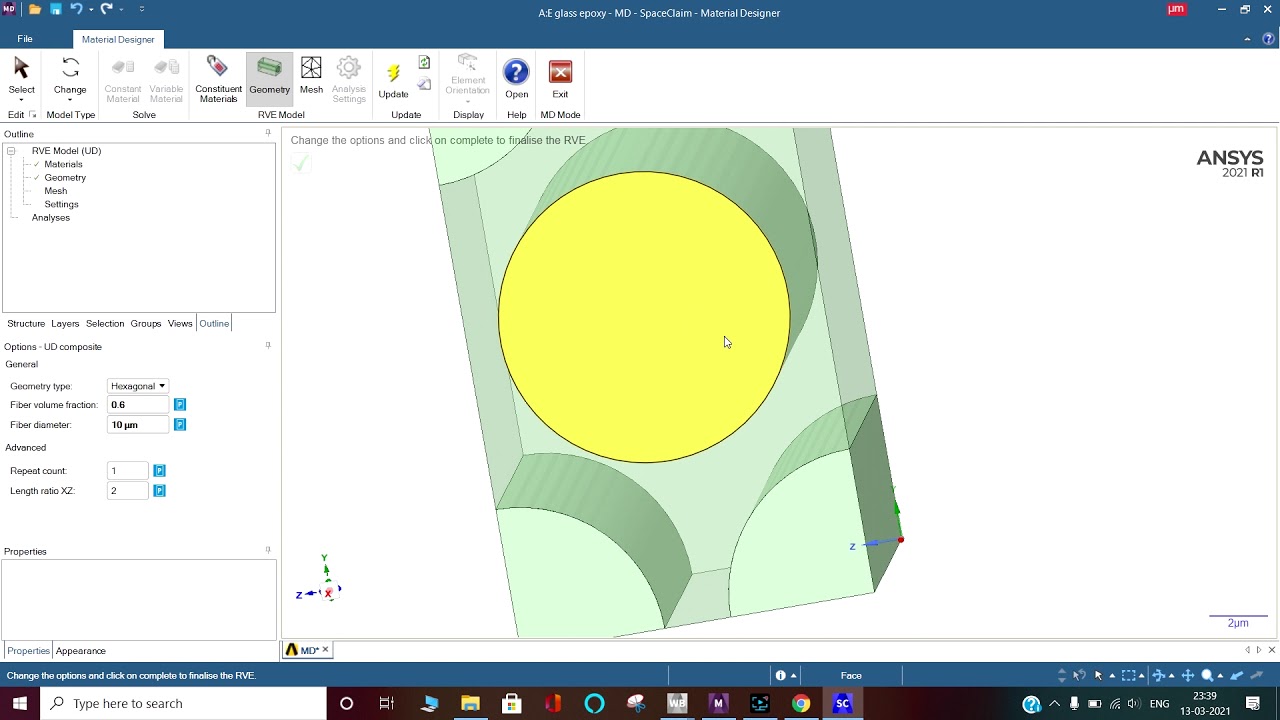Click the box selection mode icon
The height and width of the screenshot is (720, 1280).
pyautogui.click(x=1128, y=675)
